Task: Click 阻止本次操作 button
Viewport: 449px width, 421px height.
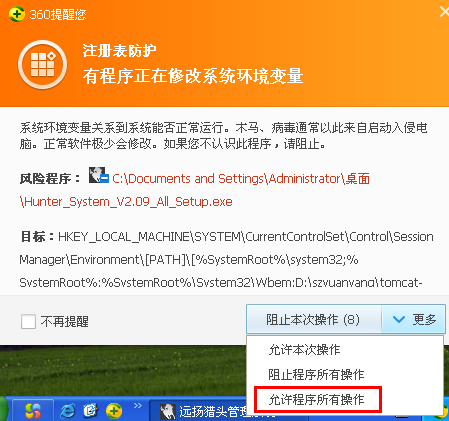Action: click(x=313, y=319)
